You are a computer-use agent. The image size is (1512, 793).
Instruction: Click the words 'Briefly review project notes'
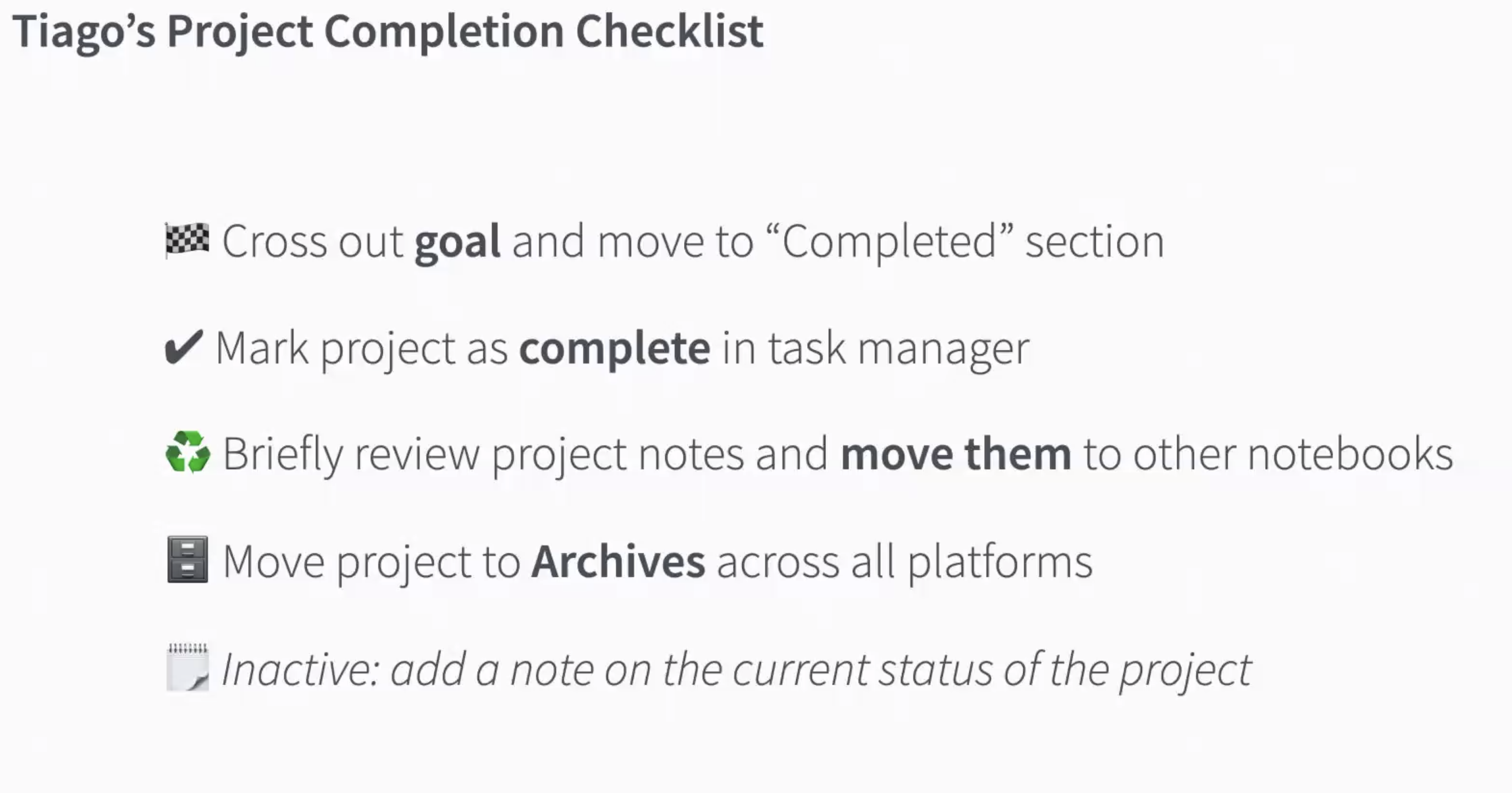pos(483,454)
